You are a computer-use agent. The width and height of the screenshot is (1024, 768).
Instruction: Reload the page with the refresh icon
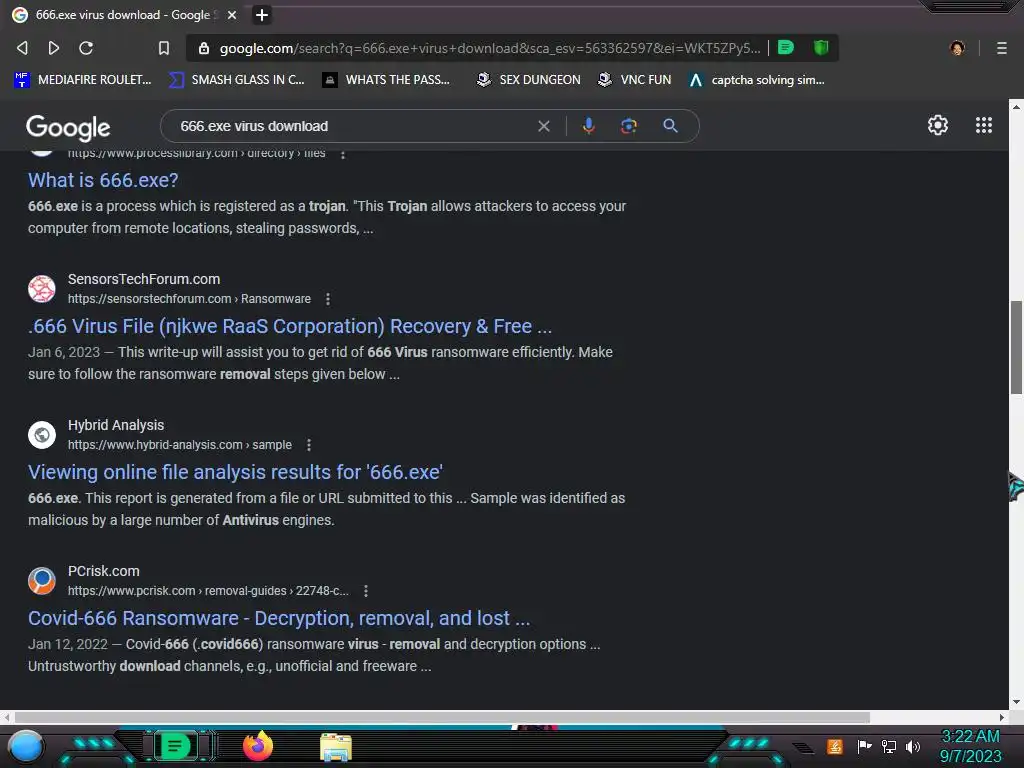point(86,48)
